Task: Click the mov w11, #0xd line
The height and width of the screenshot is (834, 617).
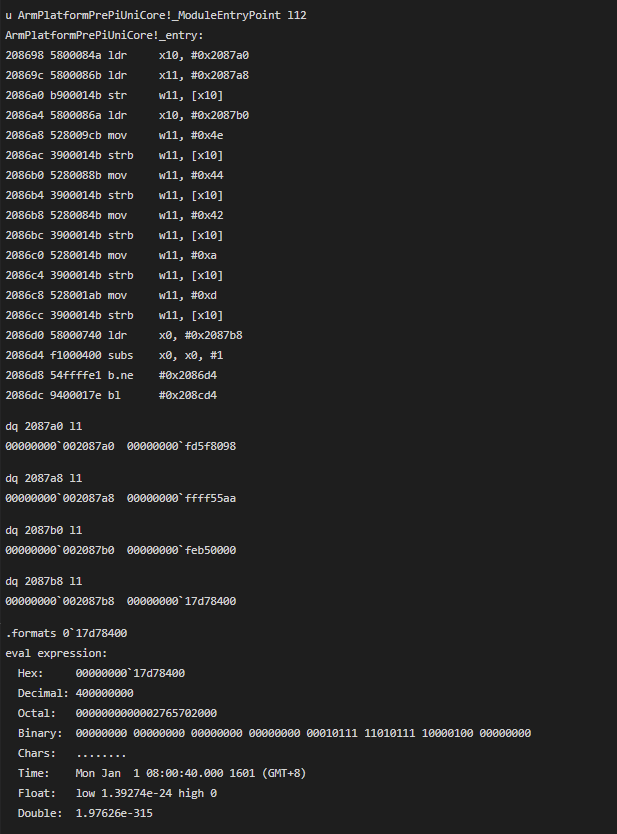Action: click(x=111, y=295)
